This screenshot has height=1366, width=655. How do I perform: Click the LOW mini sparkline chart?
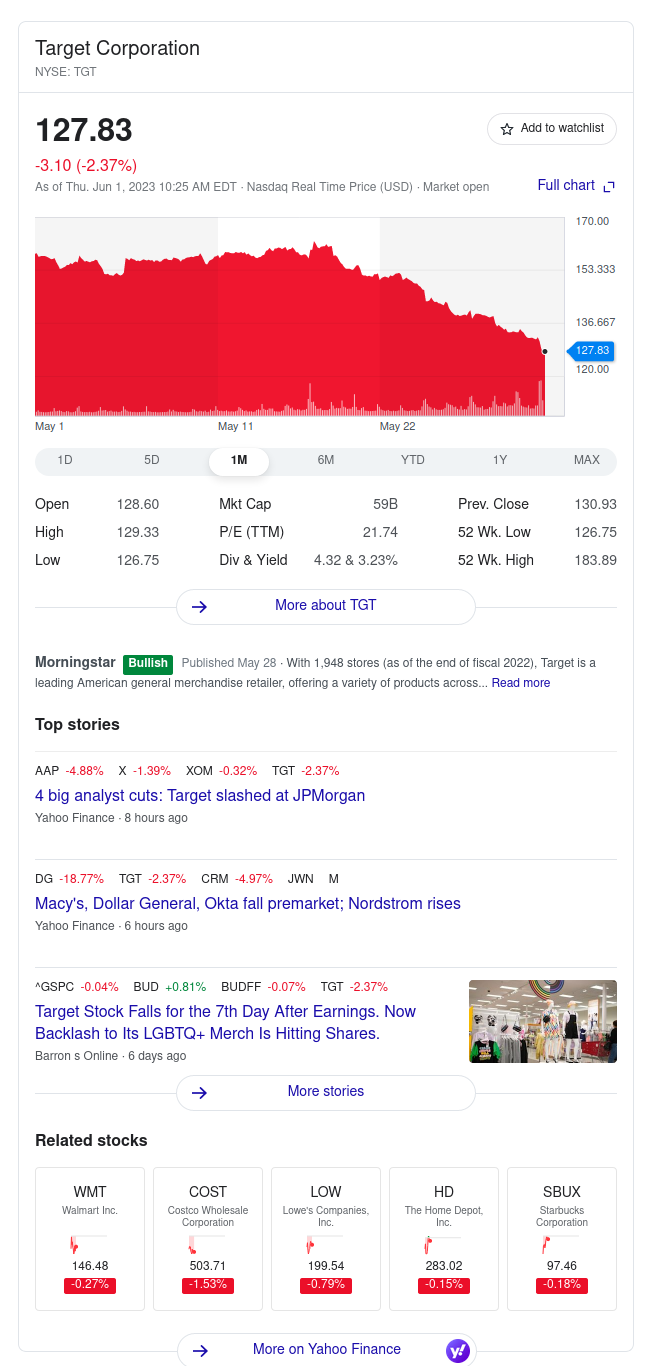[324, 1244]
